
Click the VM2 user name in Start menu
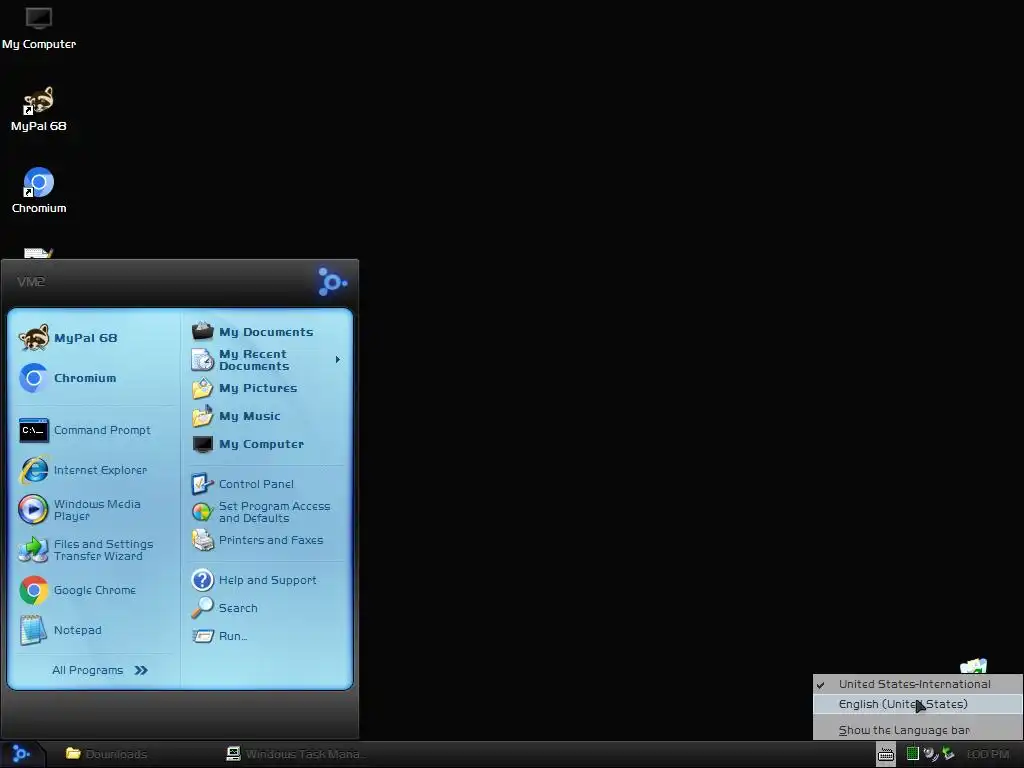click(31, 282)
